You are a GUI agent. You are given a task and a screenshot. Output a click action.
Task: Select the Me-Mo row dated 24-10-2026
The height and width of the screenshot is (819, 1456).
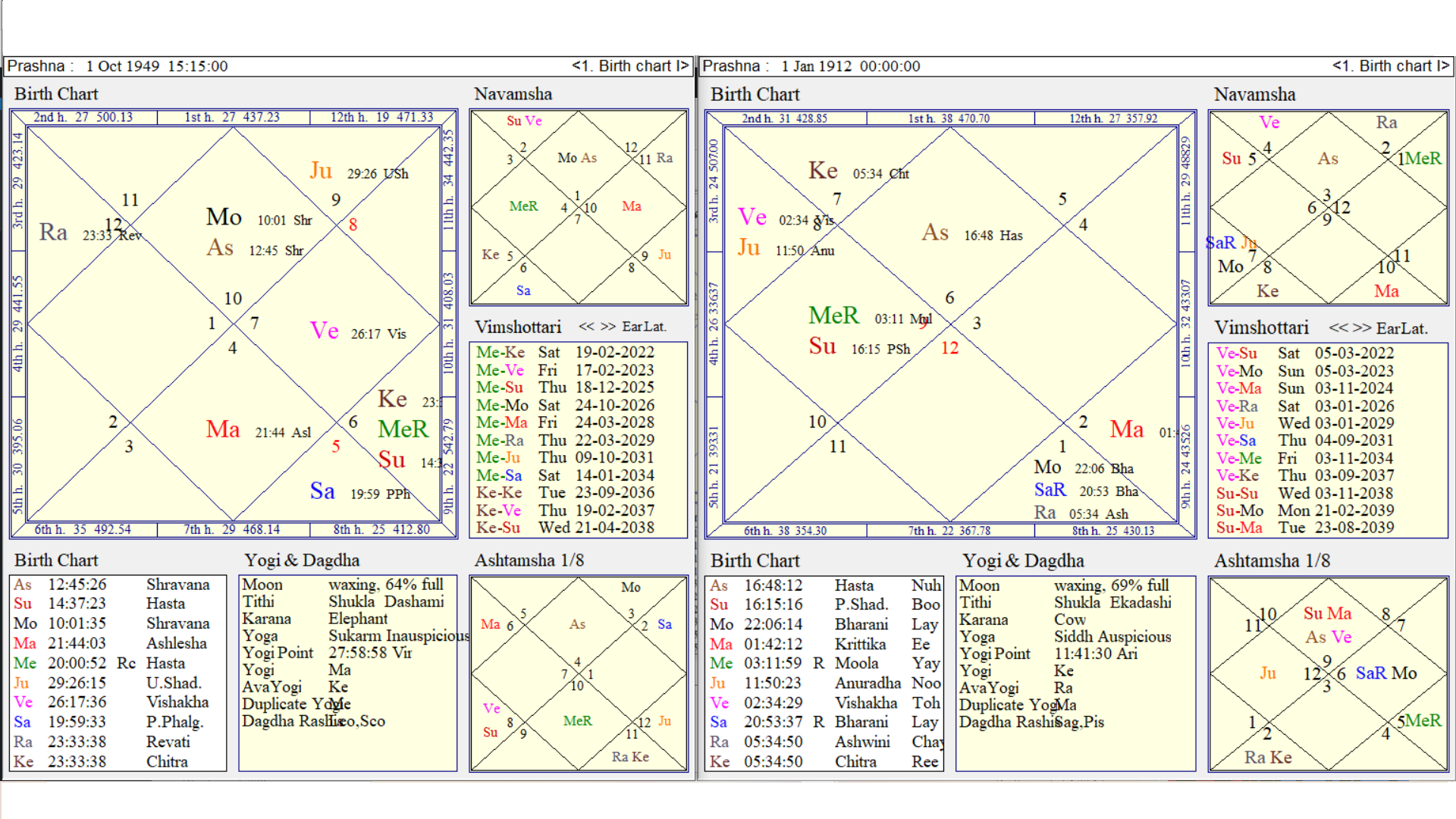pyautogui.click(x=565, y=405)
